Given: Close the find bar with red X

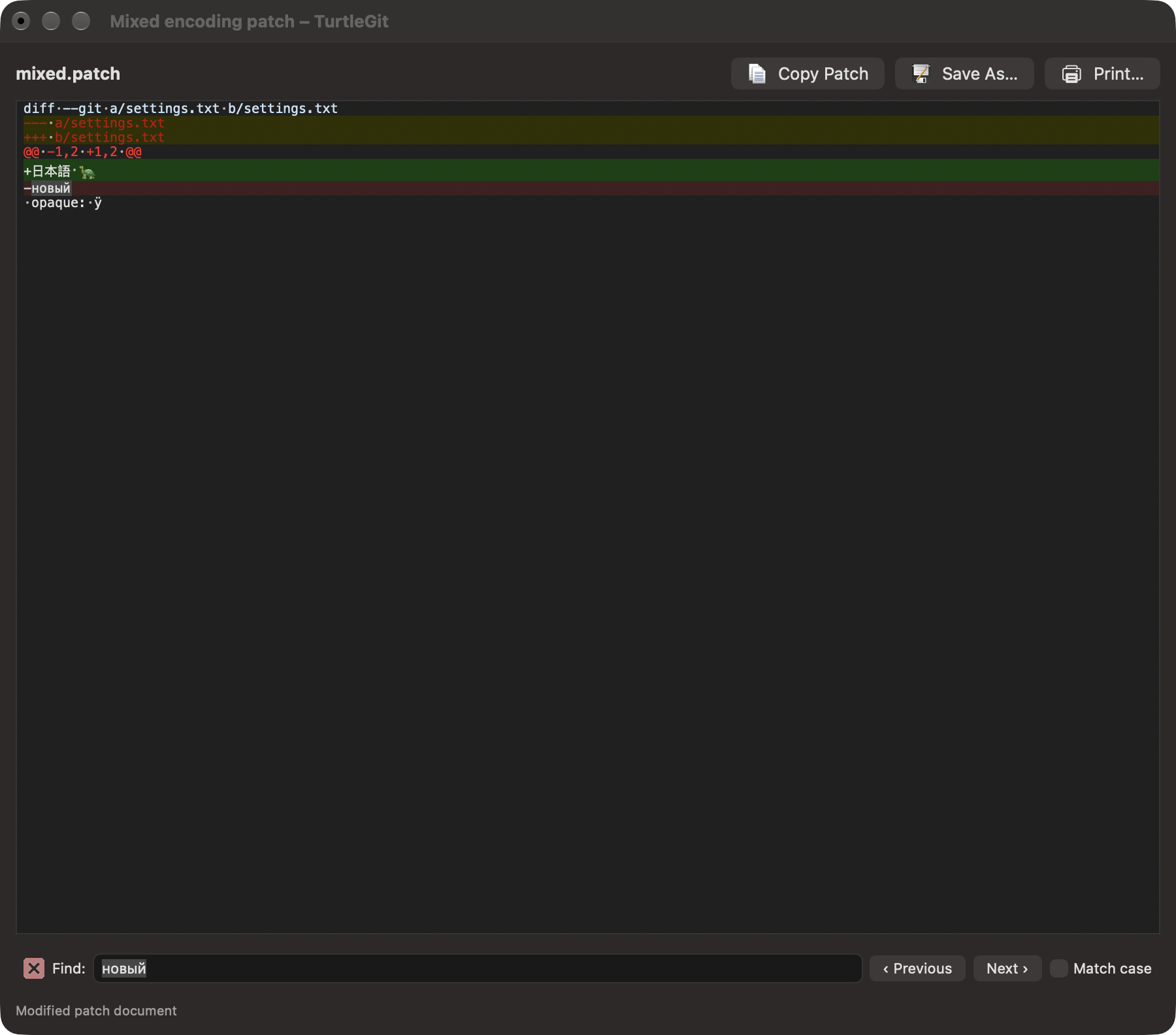Looking at the screenshot, I should pos(34,968).
